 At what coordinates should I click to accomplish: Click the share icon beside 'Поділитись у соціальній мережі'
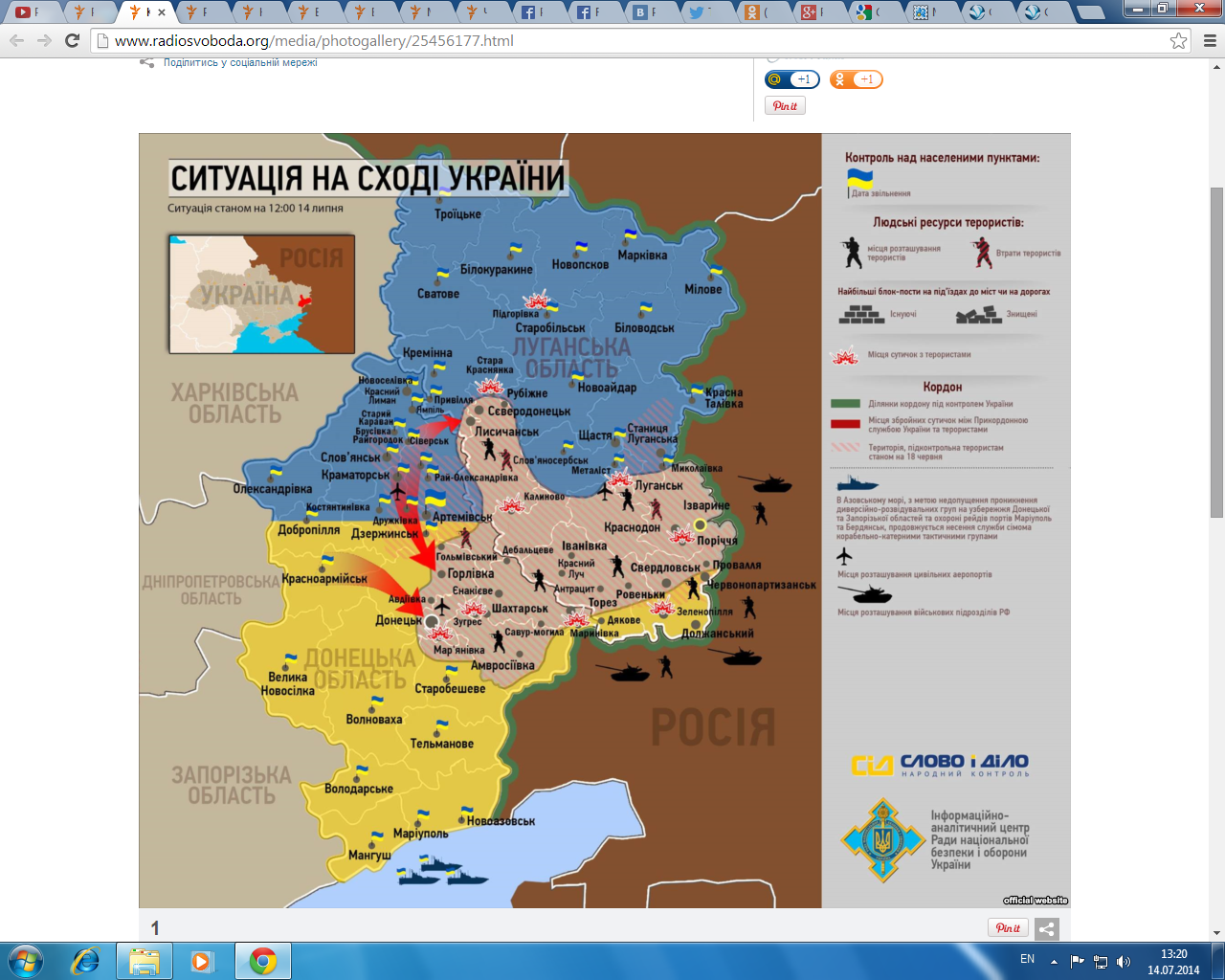pos(146,63)
